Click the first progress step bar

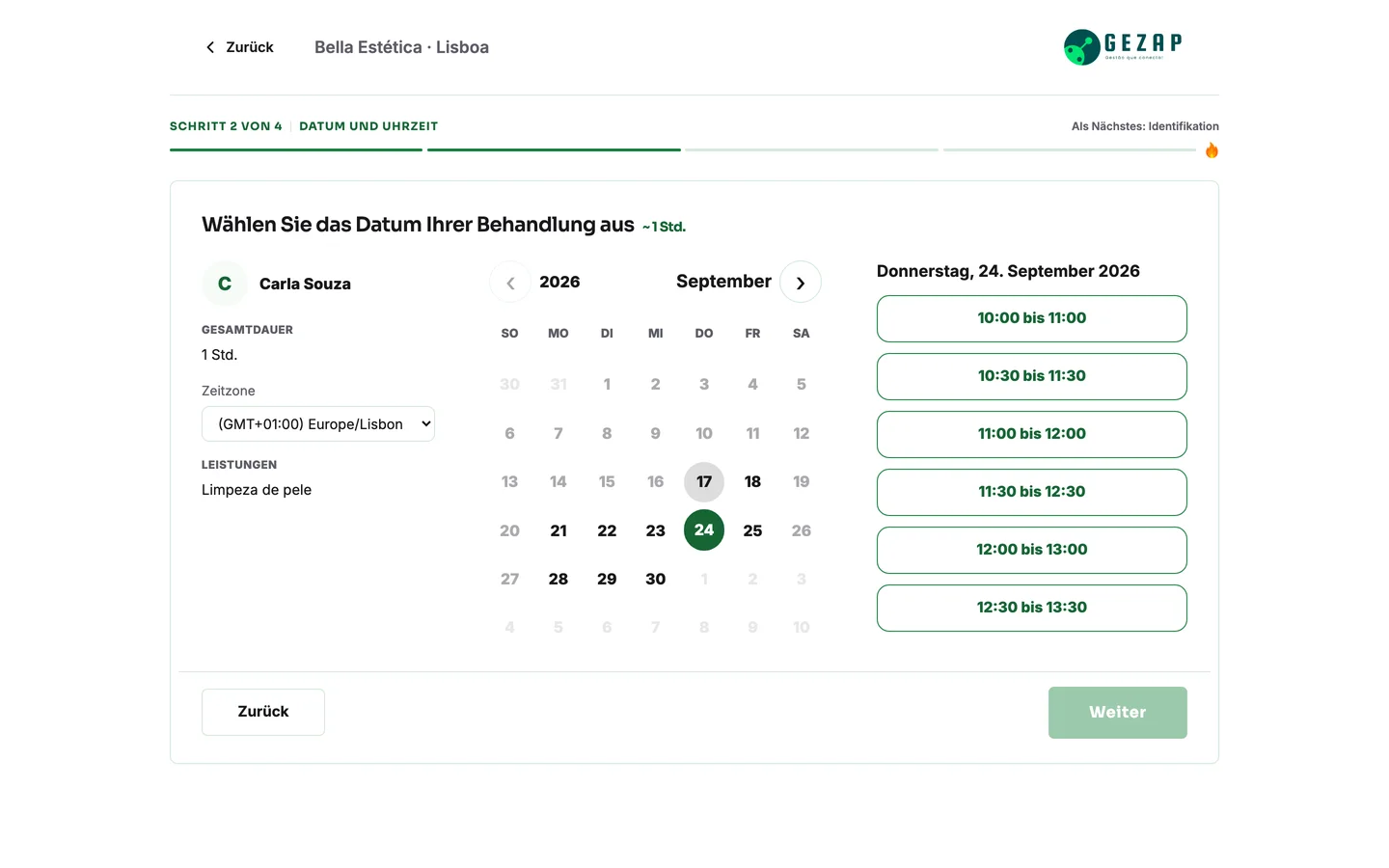click(296, 149)
